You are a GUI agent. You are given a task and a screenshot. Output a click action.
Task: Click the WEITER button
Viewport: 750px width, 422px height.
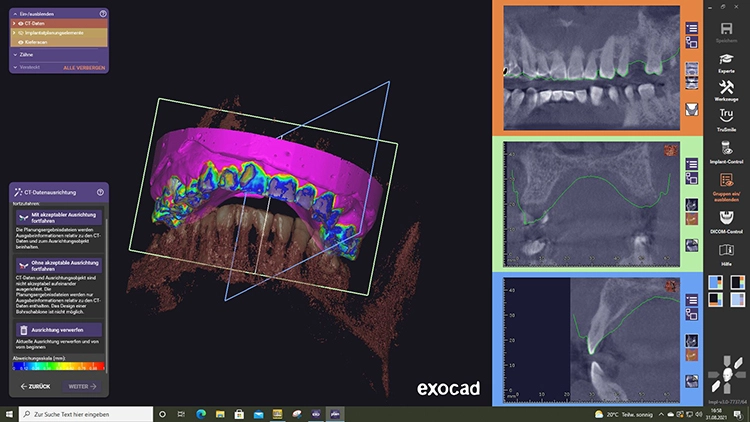[x=82, y=387]
